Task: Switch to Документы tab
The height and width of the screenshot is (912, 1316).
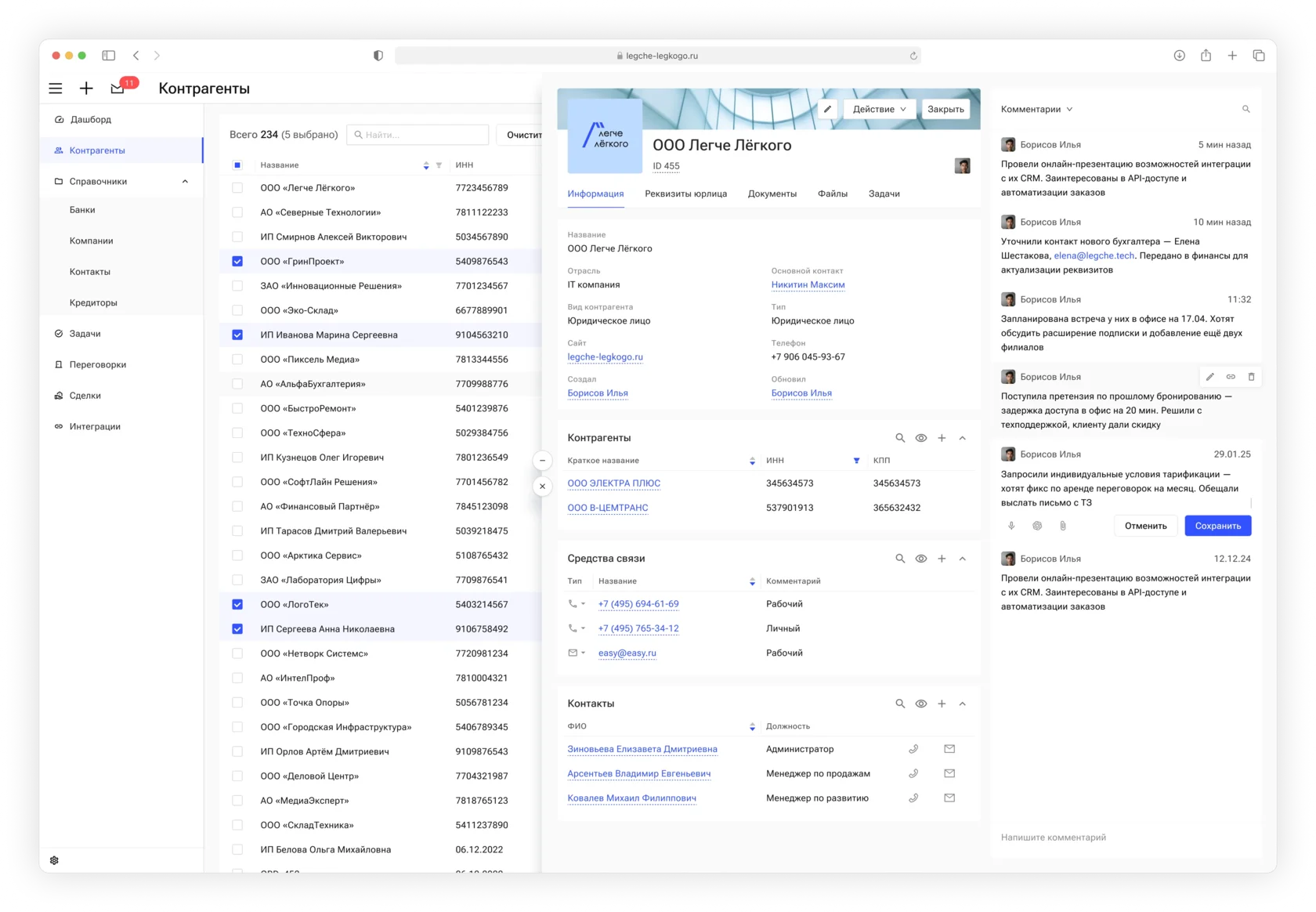Action: [x=772, y=194]
